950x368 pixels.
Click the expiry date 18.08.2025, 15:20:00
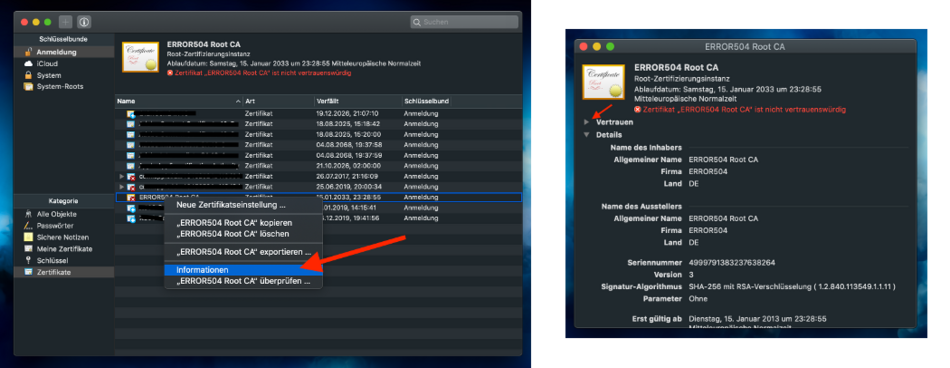coord(347,135)
